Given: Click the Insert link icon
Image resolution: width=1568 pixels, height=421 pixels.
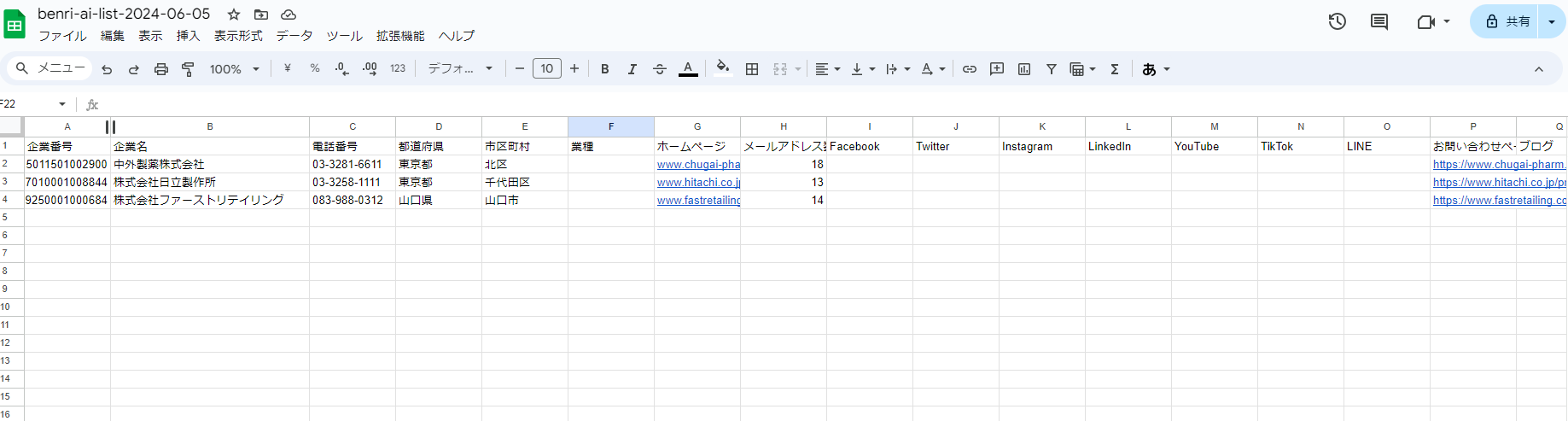Looking at the screenshot, I should [x=970, y=69].
